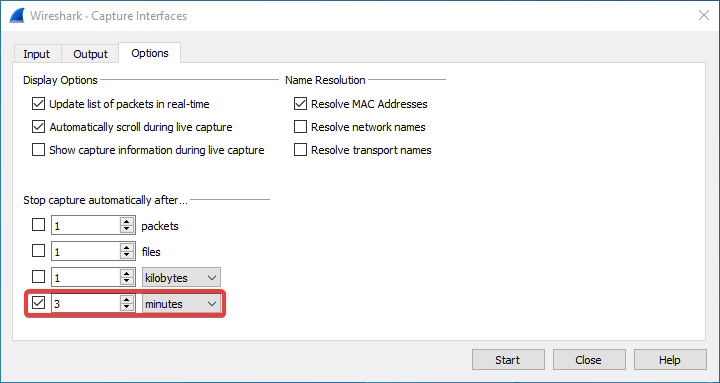Click the Wireshark shark fin icon
The height and width of the screenshot is (383, 720).
coord(17,16)
